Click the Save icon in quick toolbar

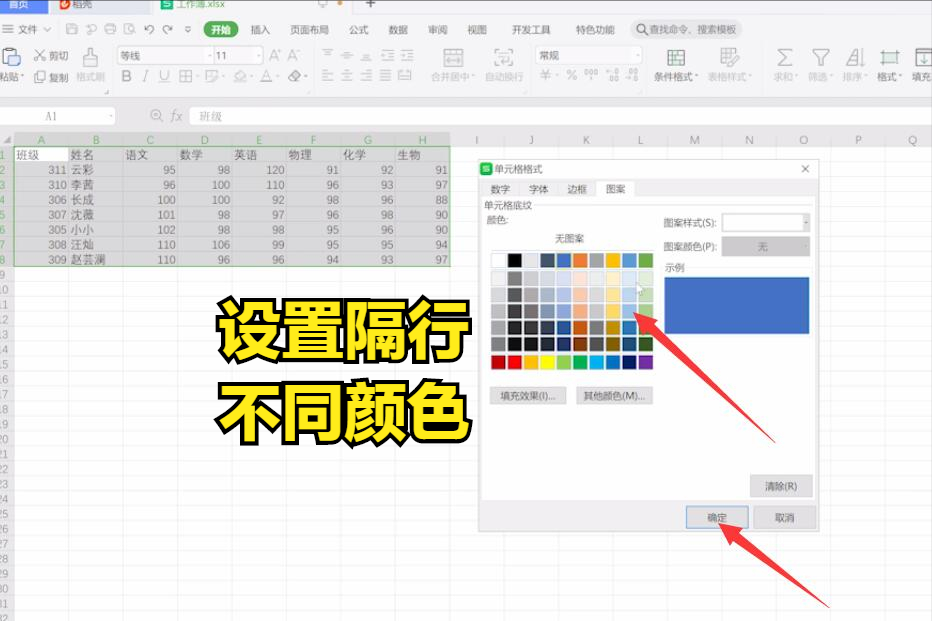72,29
